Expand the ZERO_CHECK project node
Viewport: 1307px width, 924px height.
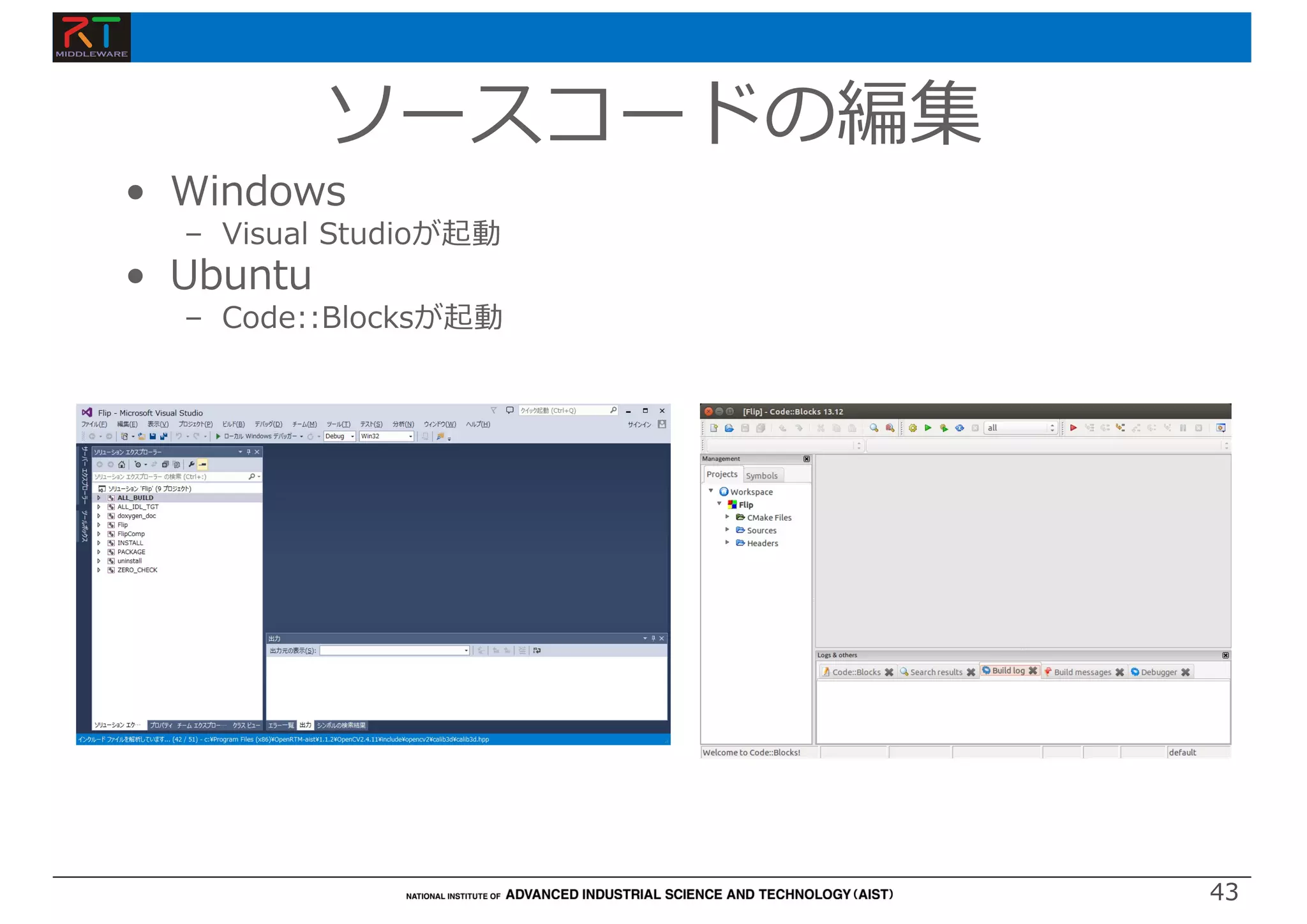pyautogui.click(x=99, y=570)
